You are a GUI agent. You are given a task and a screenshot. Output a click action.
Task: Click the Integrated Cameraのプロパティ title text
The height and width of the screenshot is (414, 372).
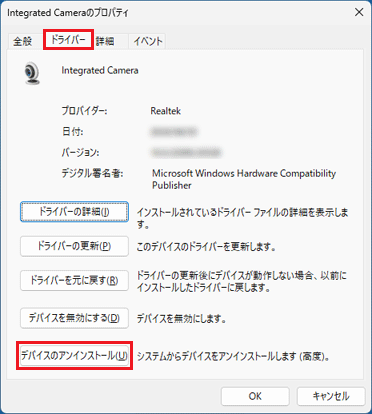[x=68, y=13]
